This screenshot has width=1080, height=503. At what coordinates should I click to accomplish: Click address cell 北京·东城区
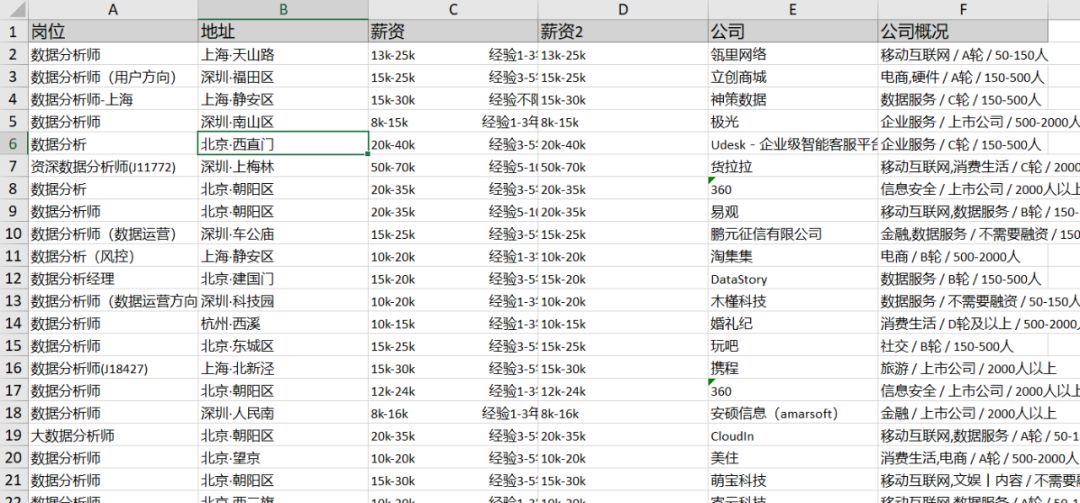coord(283,346)
